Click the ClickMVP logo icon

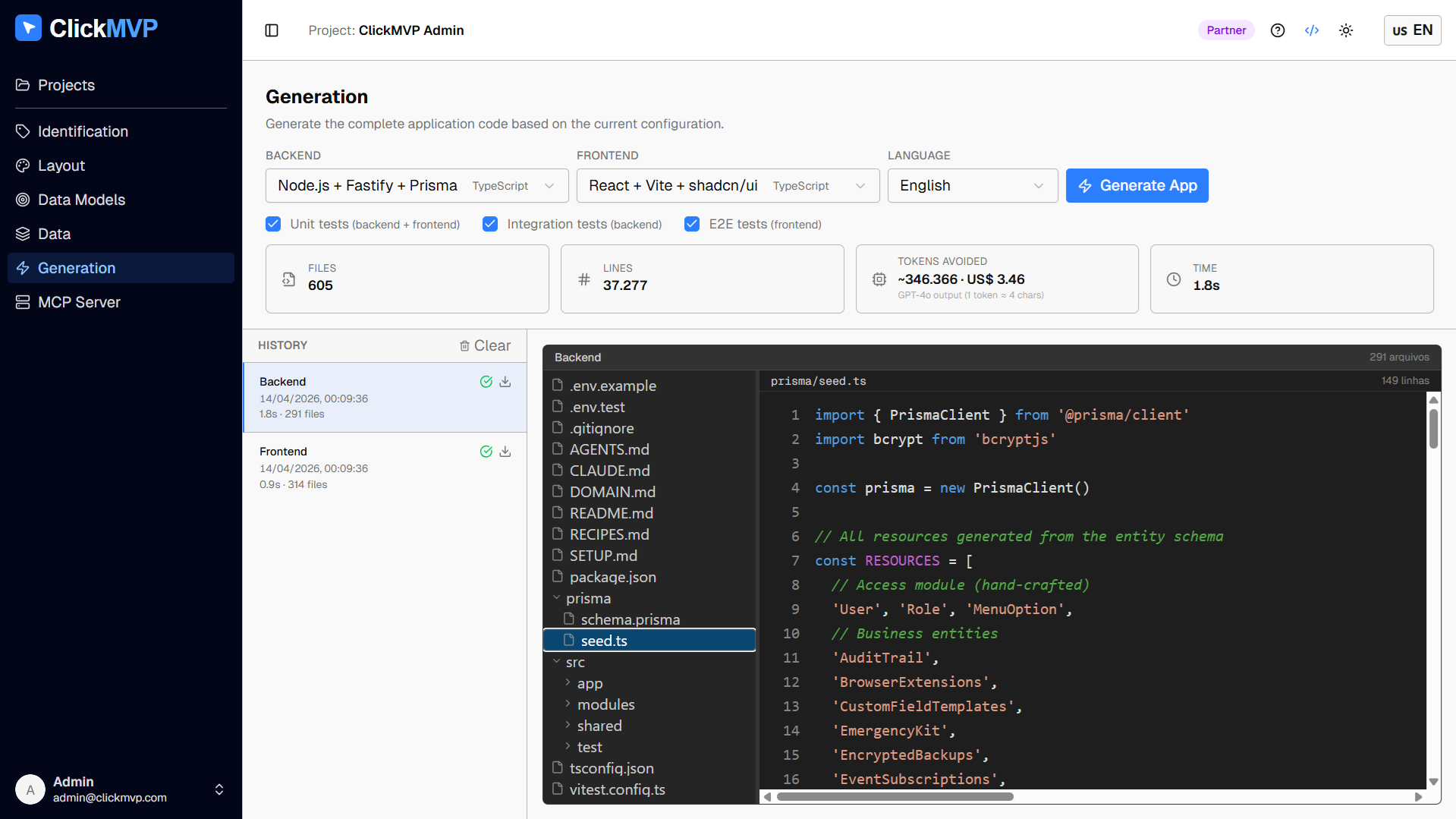click(28, 28)
